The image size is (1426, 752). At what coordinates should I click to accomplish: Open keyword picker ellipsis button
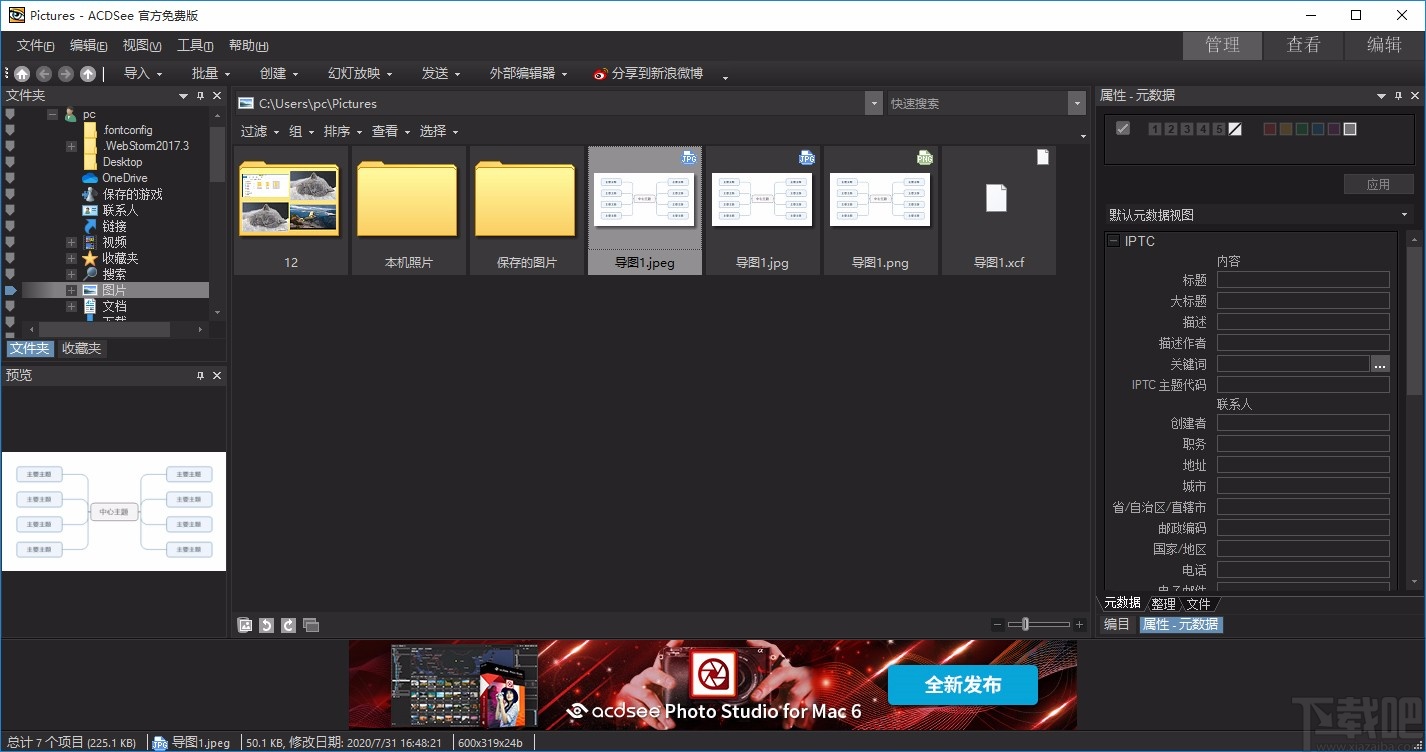click(x=1380, y=364)
